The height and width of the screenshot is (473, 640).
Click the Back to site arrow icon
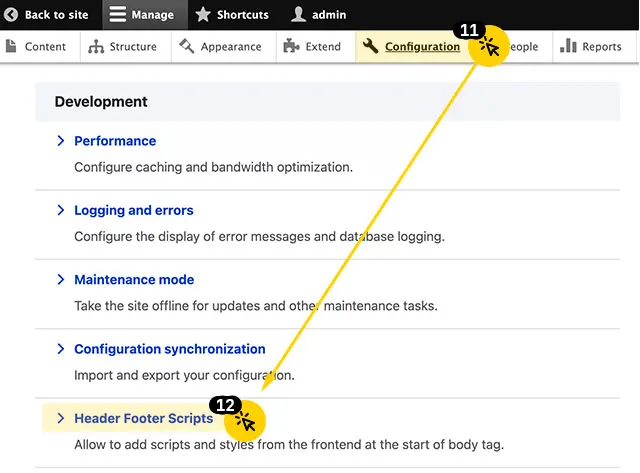(11, 15)
